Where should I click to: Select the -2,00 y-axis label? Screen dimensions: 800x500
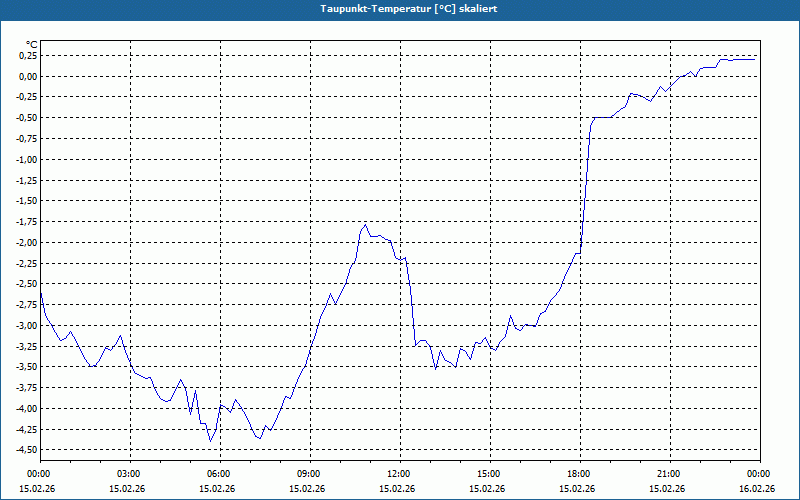(x=27, y=242)
